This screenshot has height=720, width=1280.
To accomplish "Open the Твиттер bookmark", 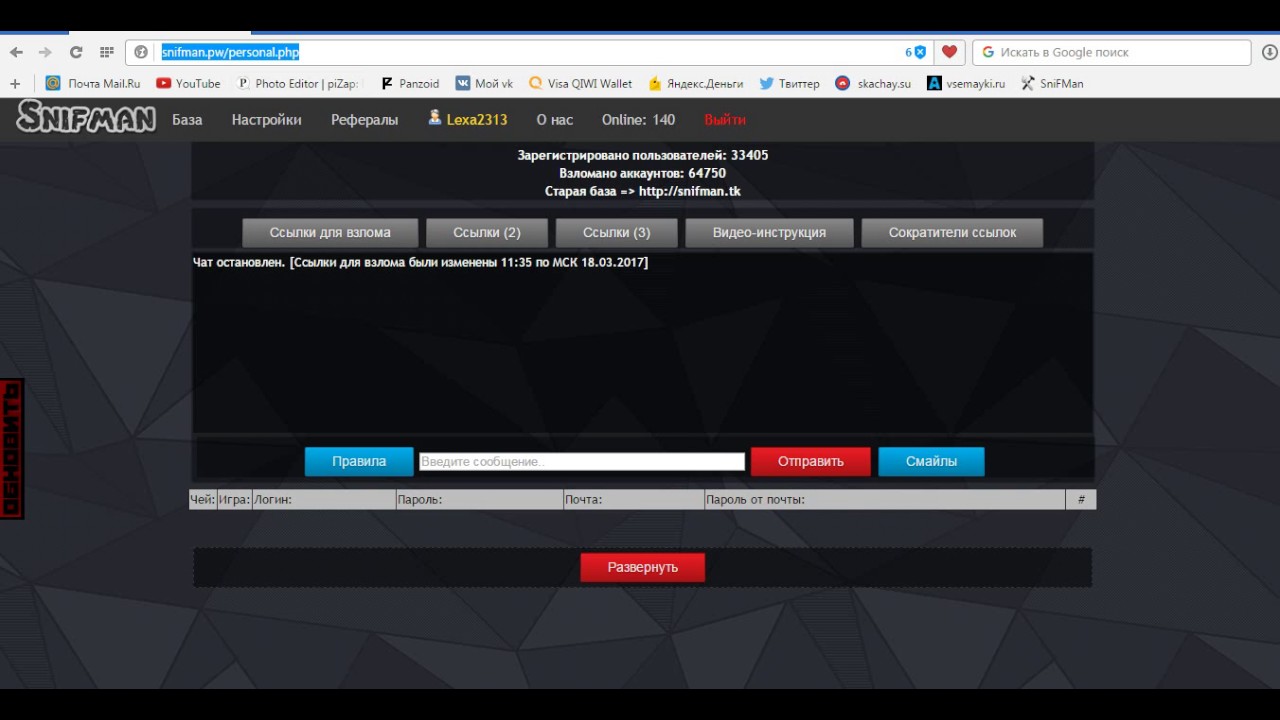I will [789, 84].
